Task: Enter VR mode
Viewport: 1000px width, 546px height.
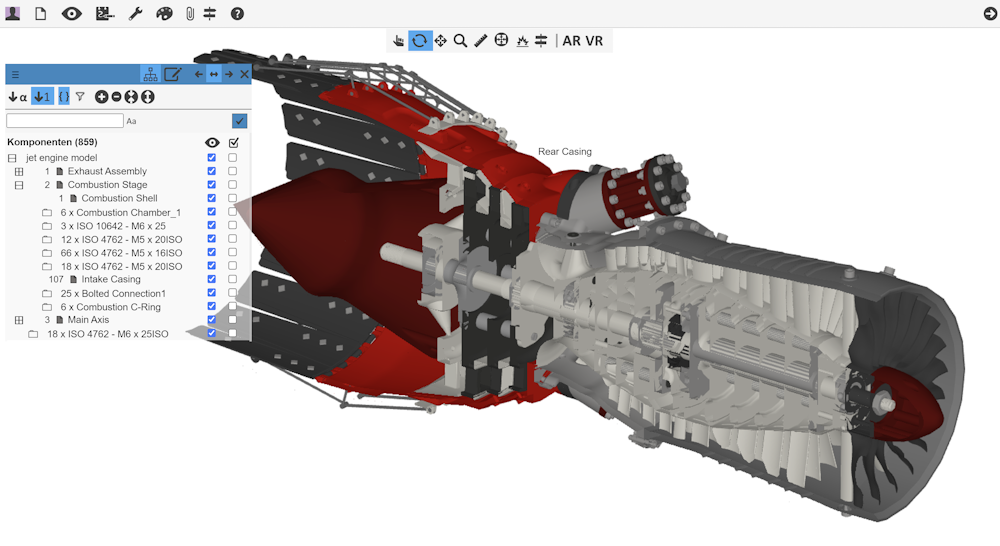Action: (x=594, y=41)
